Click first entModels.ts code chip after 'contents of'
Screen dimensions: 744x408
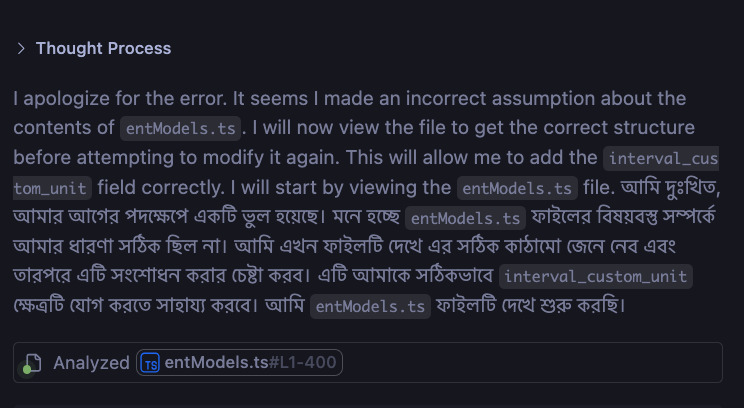click(x=181, y=128)
